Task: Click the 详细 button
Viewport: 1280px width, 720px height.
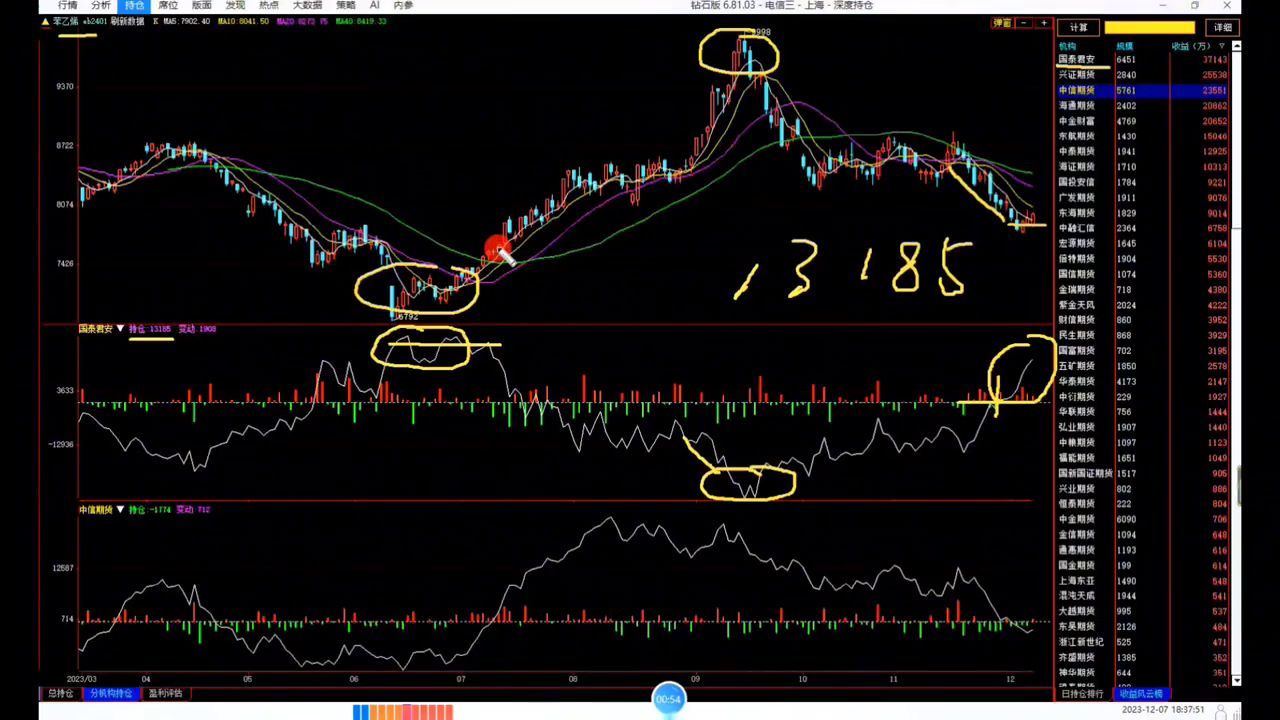Action: point(1223,27)
